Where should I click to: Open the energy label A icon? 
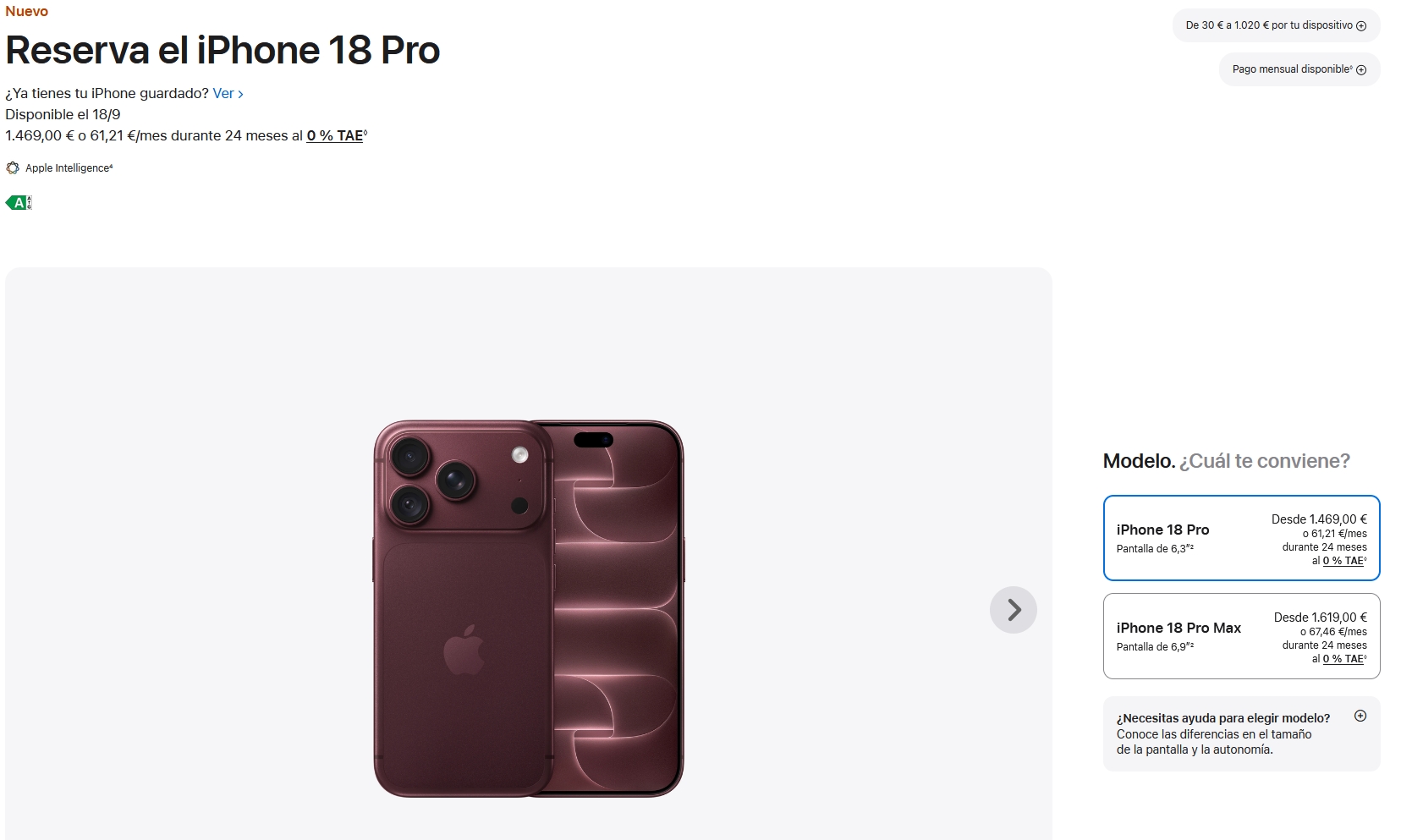pyautogui.click(x=19, y=203)
